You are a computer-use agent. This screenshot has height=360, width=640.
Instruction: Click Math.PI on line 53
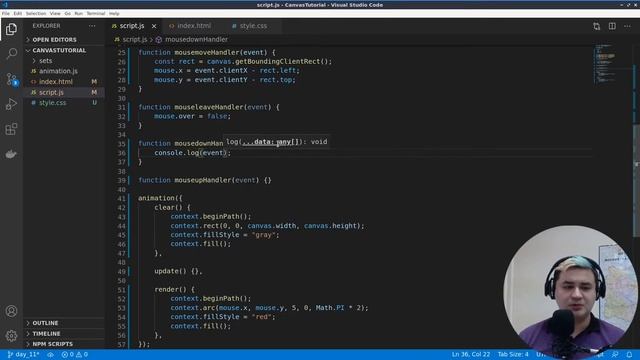(330, 308)
